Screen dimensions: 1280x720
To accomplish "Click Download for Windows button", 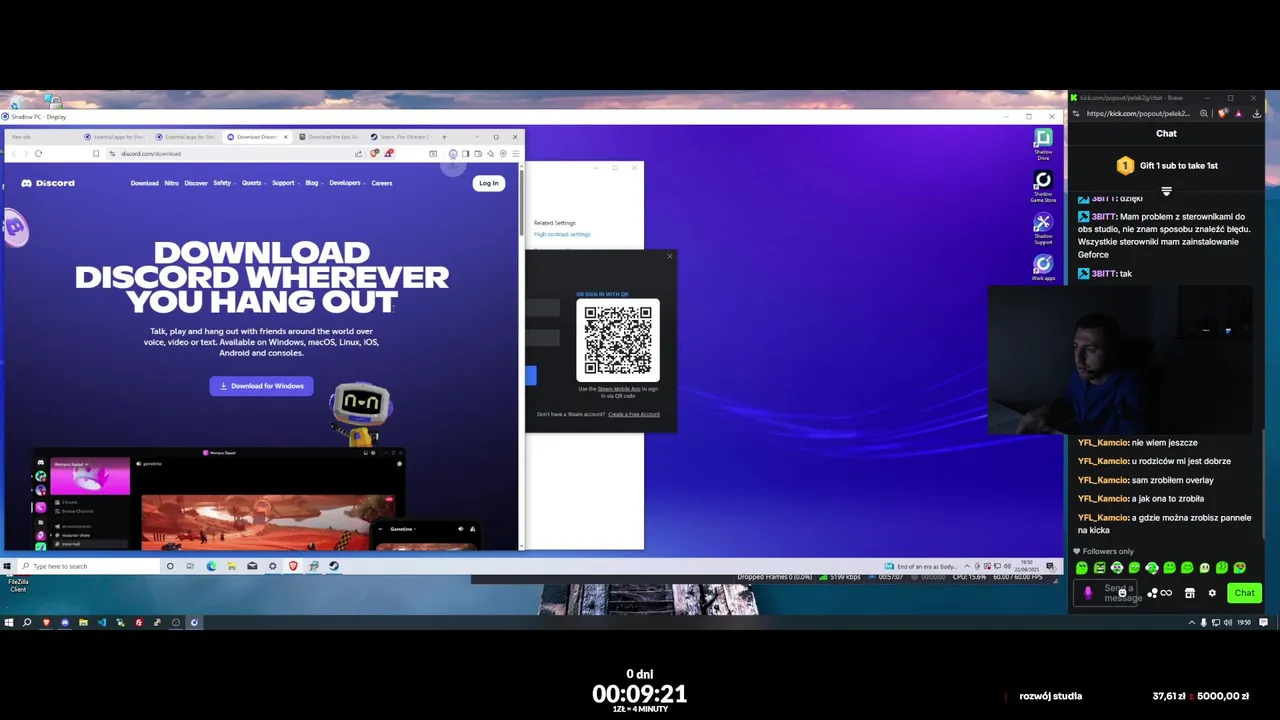I will point(261,386).
